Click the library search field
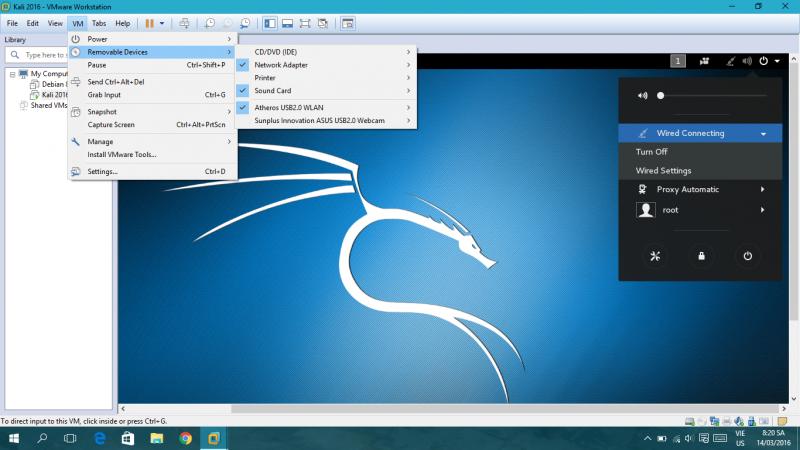Viewport: 800px width, 450px height. [x=43, y=55]
